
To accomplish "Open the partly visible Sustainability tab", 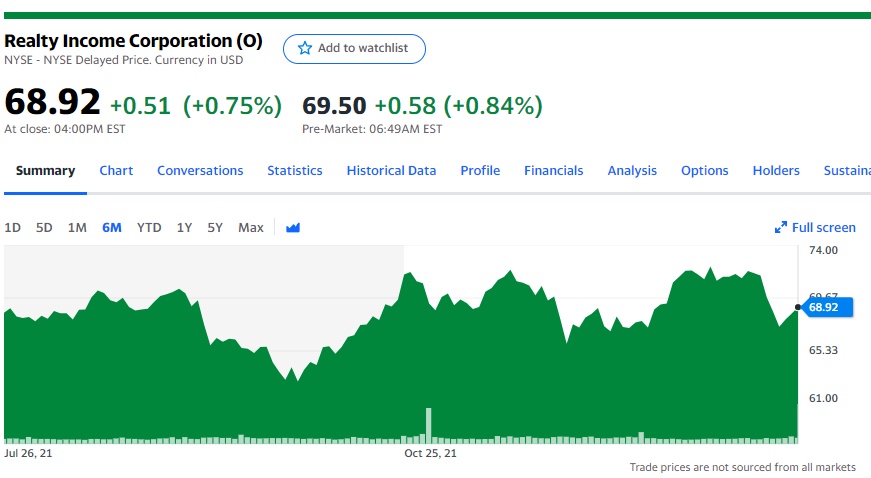I will [847, 170].
